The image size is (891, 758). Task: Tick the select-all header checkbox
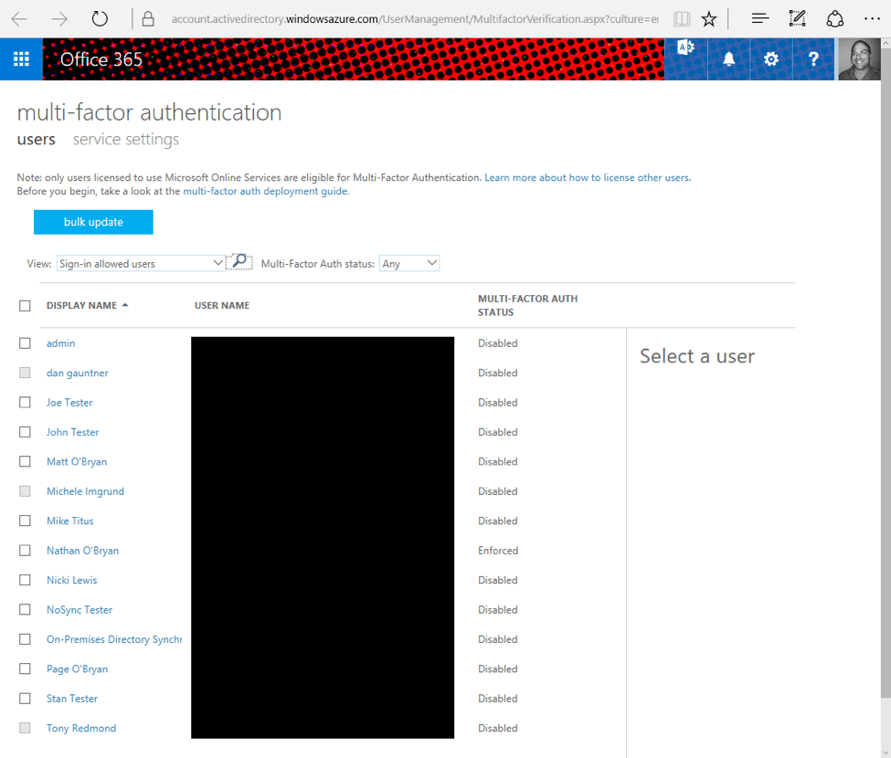pyautogui.click(x=24, y=306)
